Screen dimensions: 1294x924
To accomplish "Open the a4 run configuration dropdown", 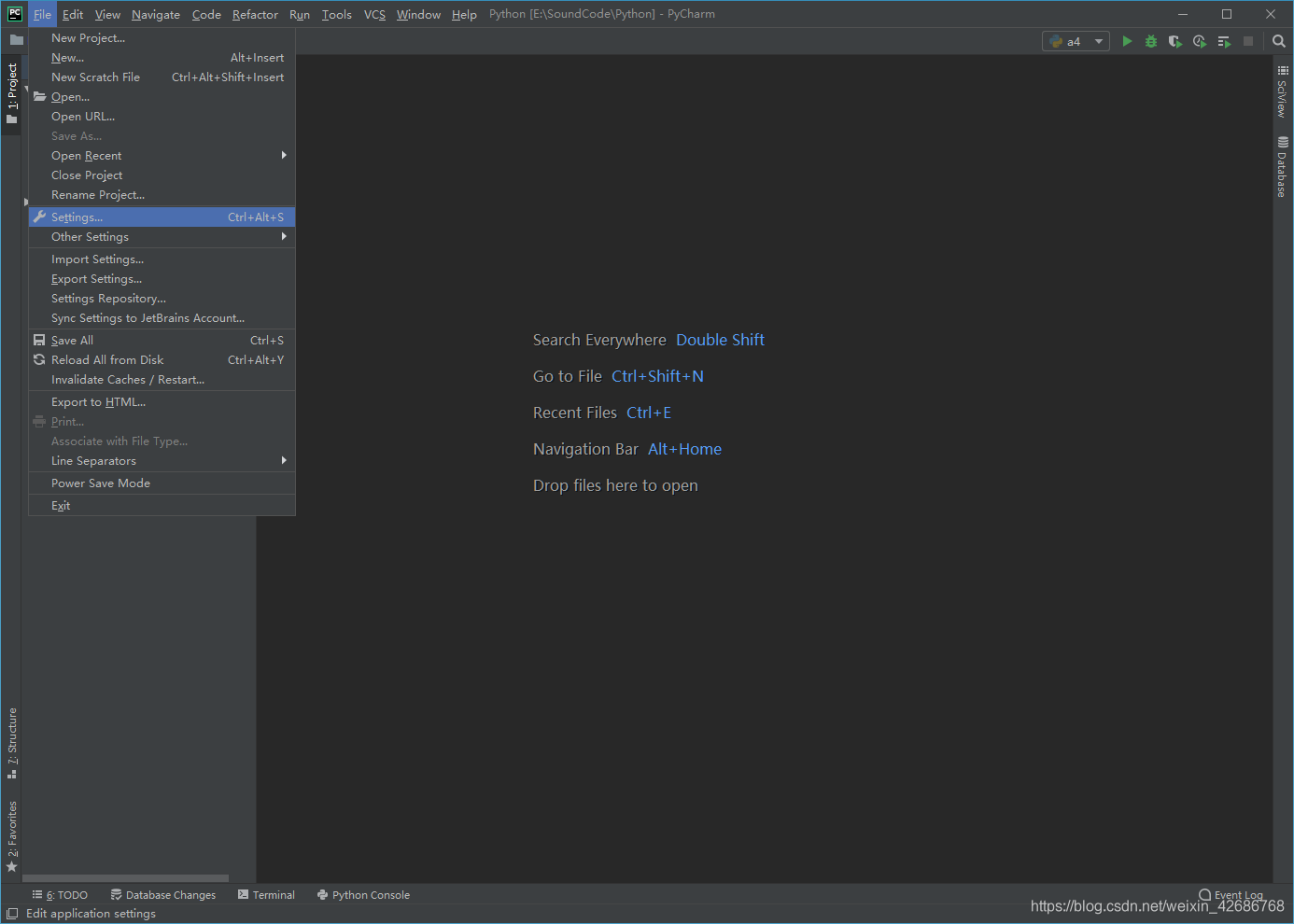I will (1076, 41).
